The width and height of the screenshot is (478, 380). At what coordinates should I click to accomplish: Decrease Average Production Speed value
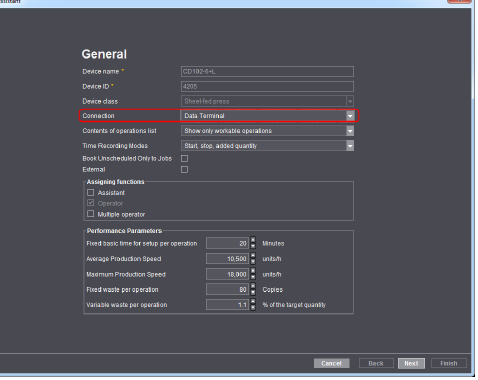253,262
